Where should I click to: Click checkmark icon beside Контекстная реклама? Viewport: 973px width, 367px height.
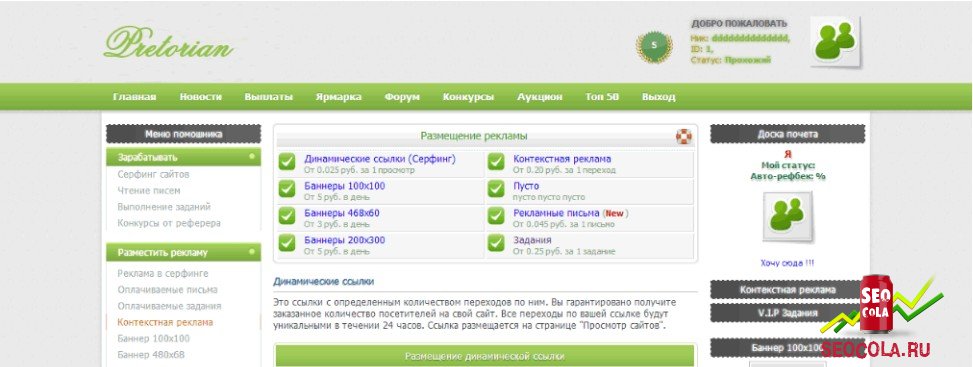496,162
